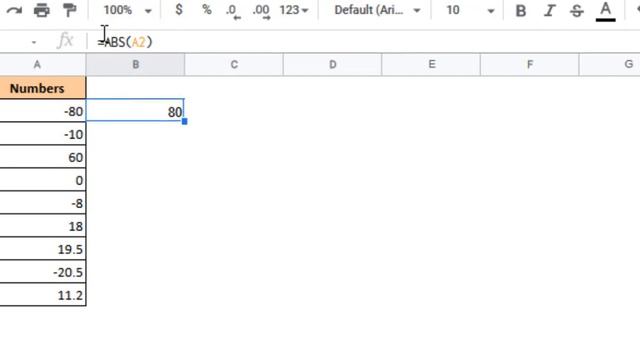Viewport: 640px width, 360px height.
Task: Click in the =ABS(A2) formula bar
Action: coord(363,42)
